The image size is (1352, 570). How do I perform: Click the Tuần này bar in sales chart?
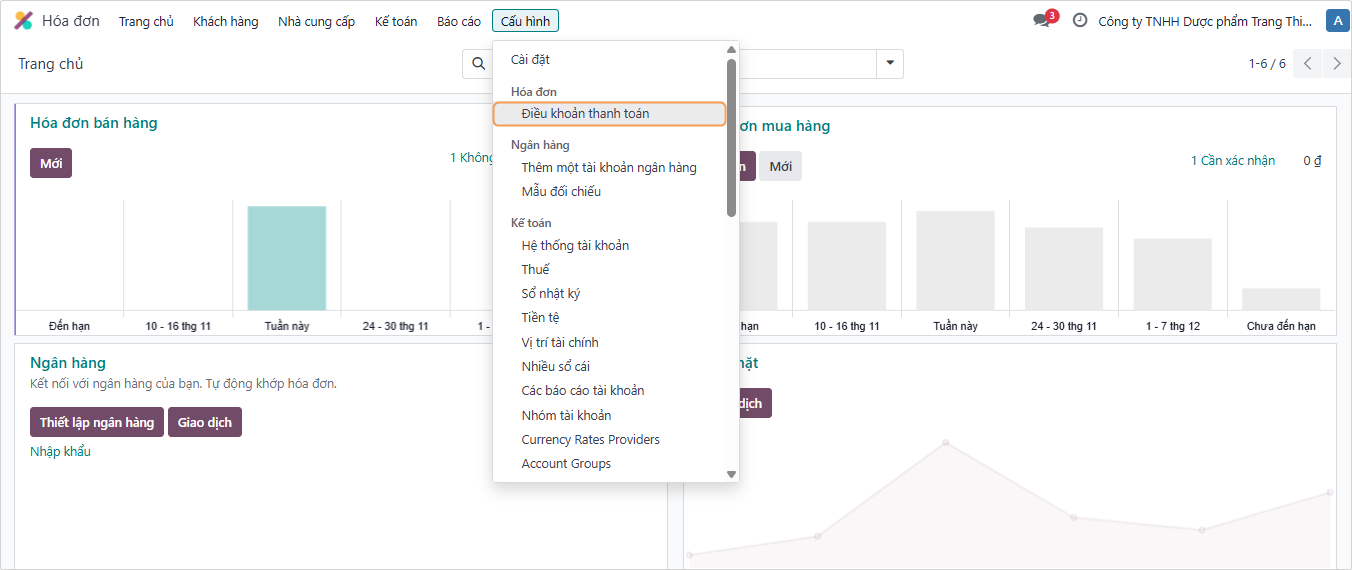pyautogui.click(x=286, y=258)
